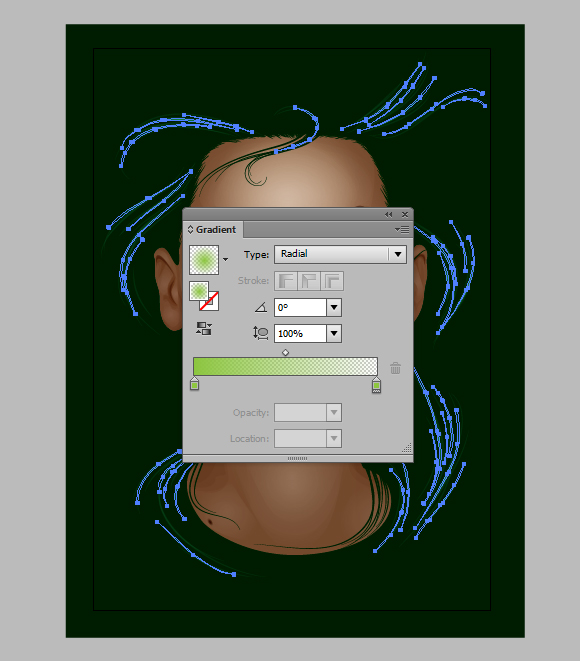
Task: Apply gradient within stroke button
Action: point(286,281)
